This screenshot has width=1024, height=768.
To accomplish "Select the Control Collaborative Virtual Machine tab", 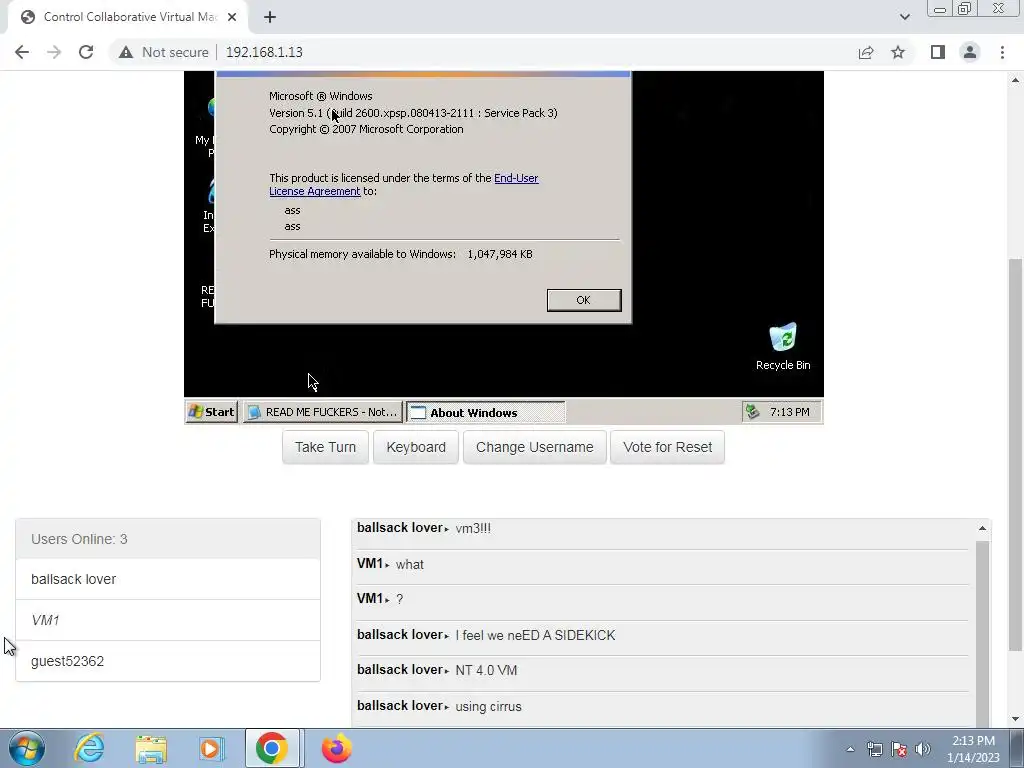I will [128, 17].
